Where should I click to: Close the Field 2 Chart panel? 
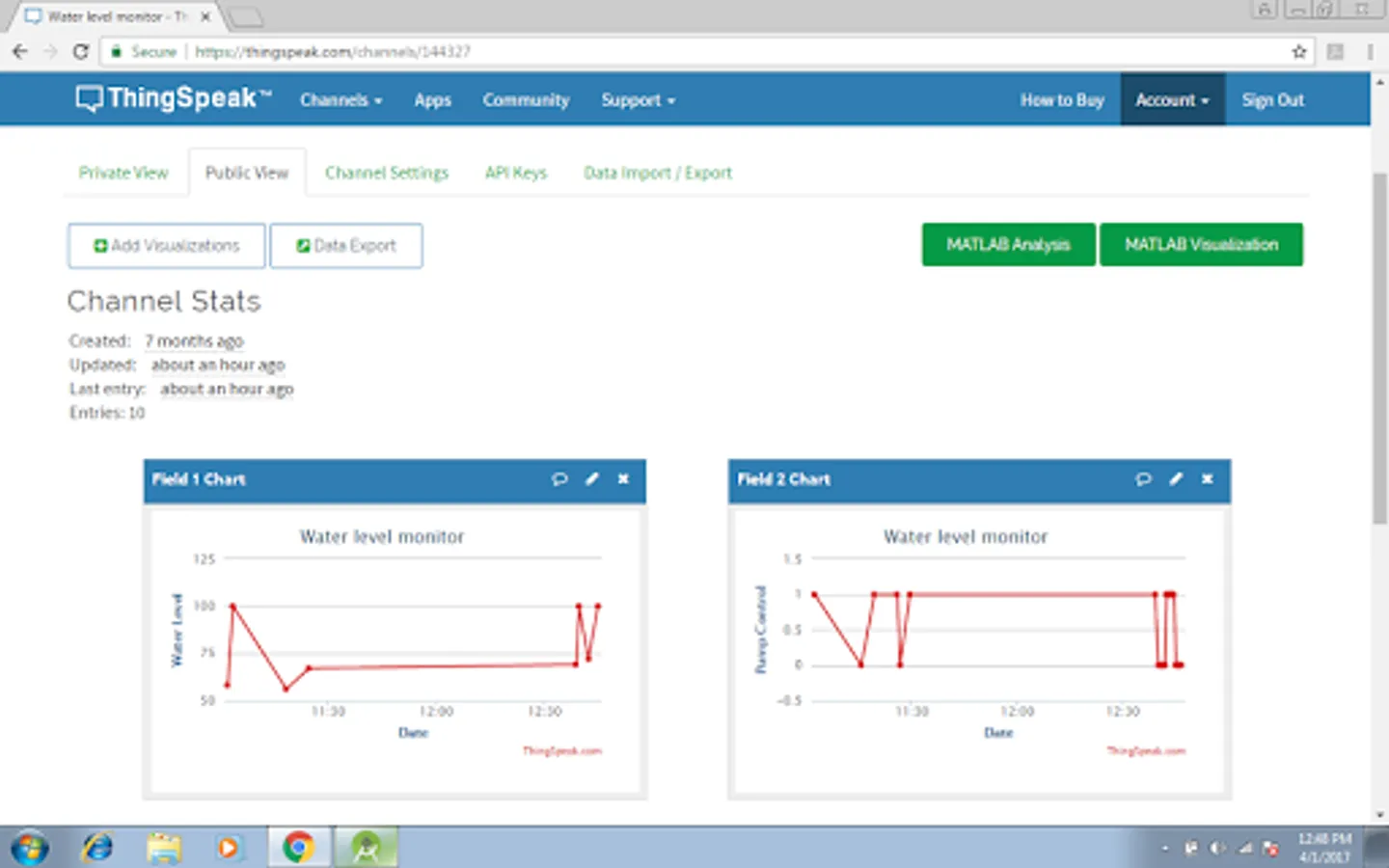point(1207,479)
